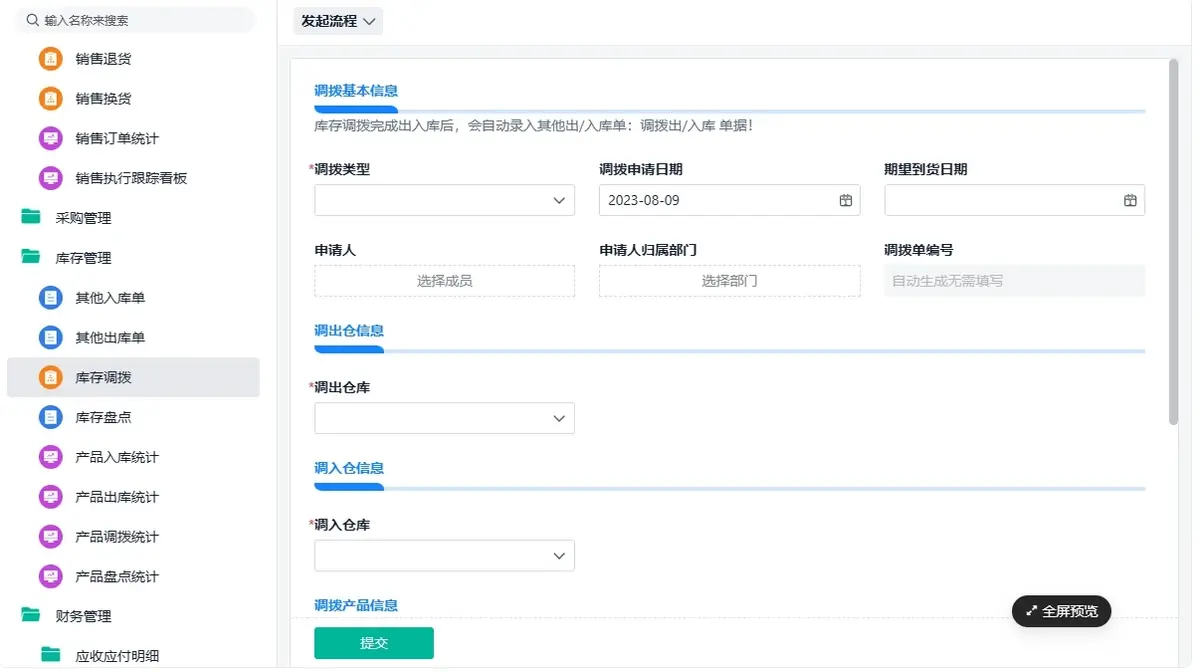The width and height of the screenshot is (1200, 672).
Task: Click the sidebar search box 输入名称来搜索
Action: [137, 20]
